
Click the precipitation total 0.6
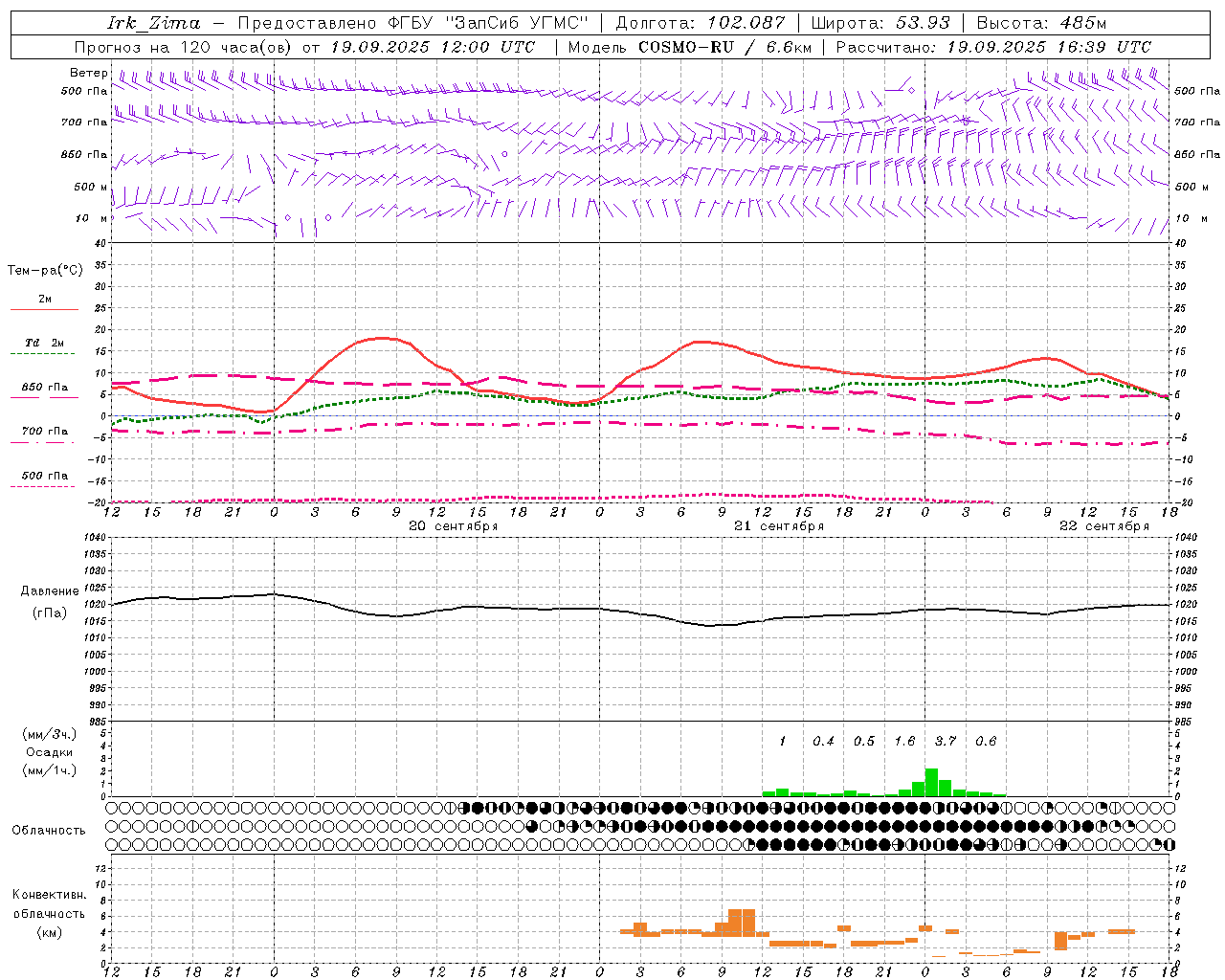click(x=986, y=741)
